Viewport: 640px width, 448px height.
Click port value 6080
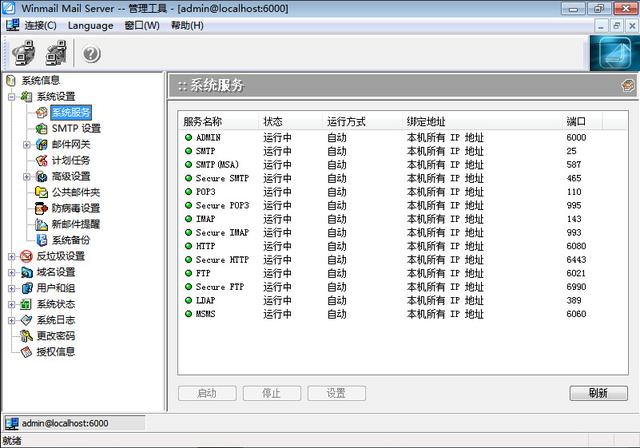tap(576, 246)
